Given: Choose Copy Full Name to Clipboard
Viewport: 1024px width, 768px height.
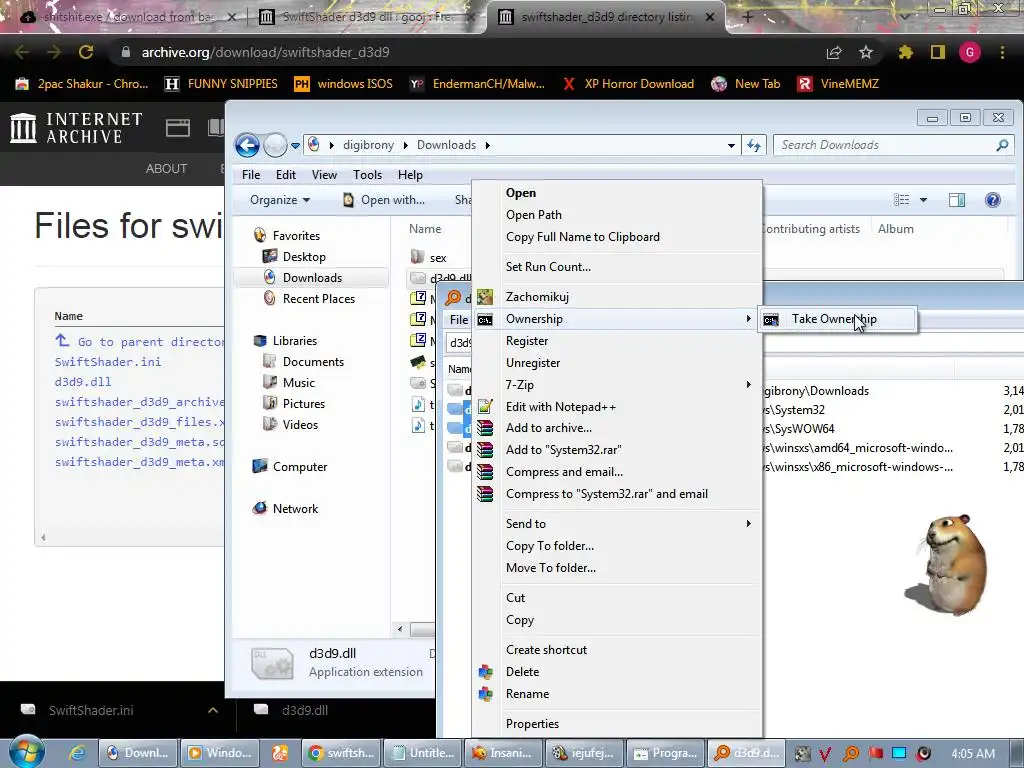Looking at the screenshot, I should (583, 237).
